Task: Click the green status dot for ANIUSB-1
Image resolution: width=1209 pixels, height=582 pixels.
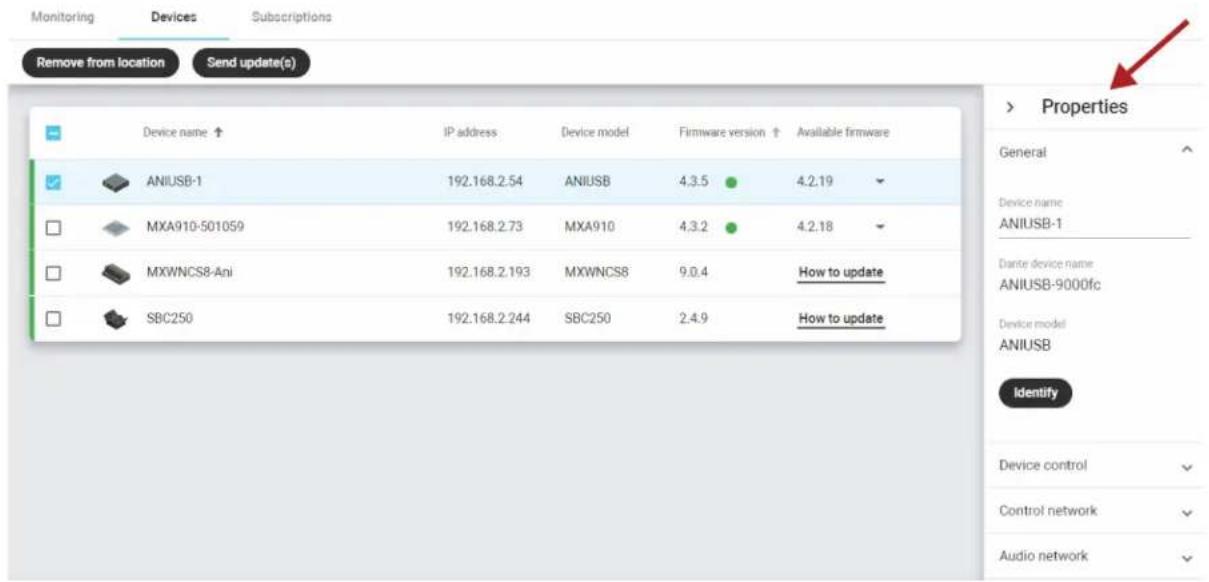Action: pos(731,182)
